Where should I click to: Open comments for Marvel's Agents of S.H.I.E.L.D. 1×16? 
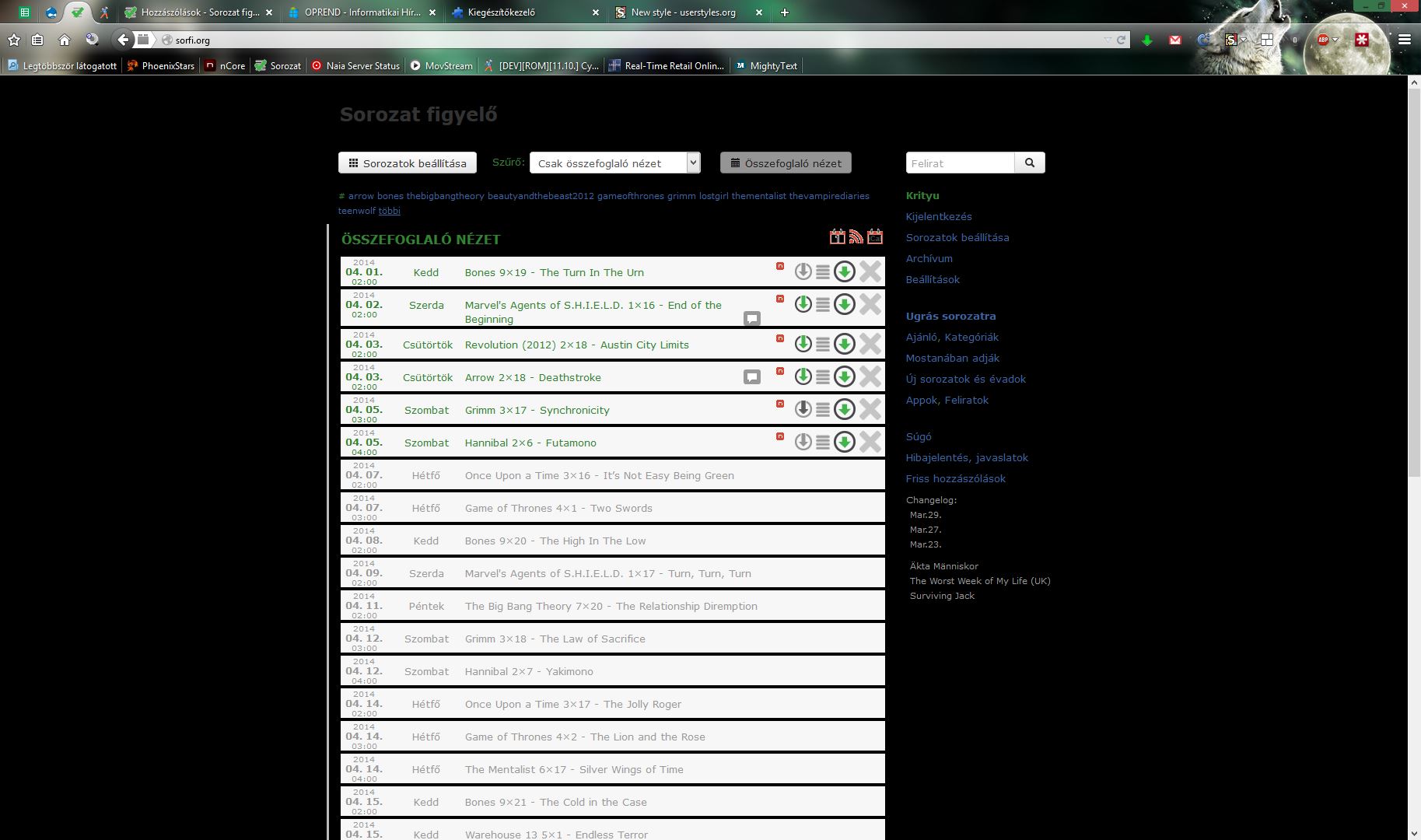tap(751, 318)
